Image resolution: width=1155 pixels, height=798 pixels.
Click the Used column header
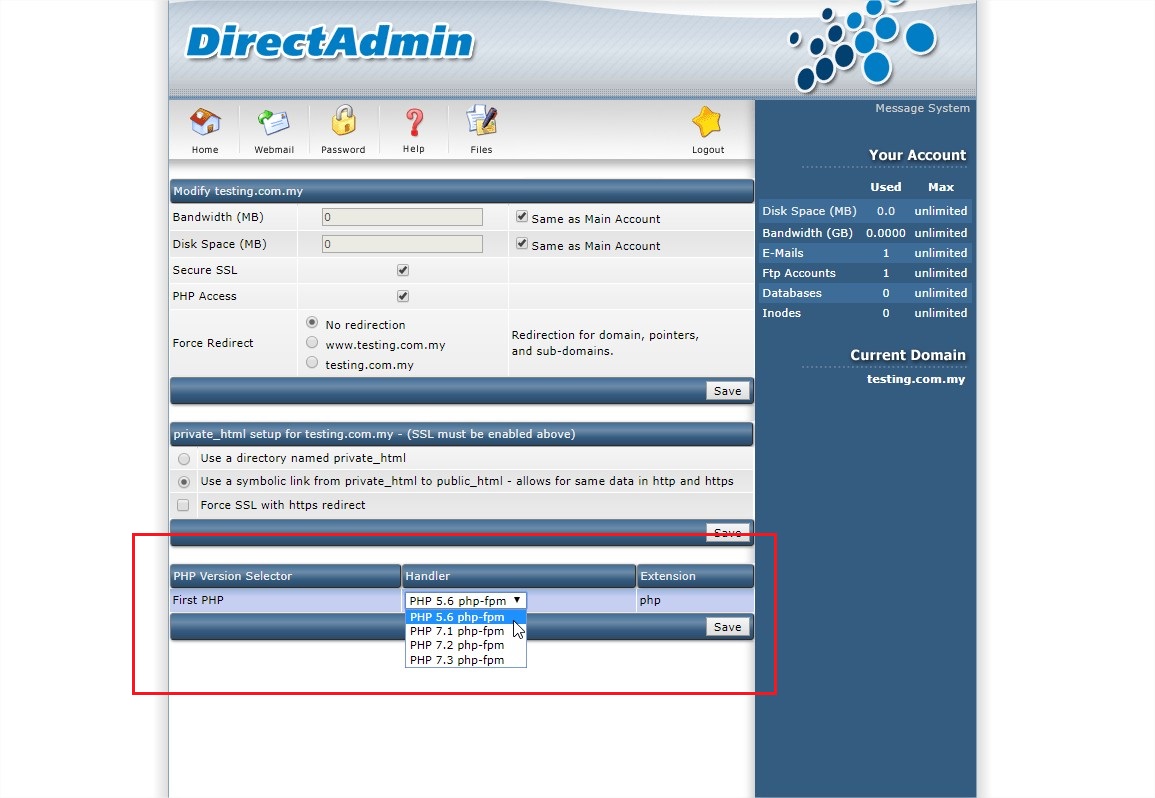tap(885, 187)
